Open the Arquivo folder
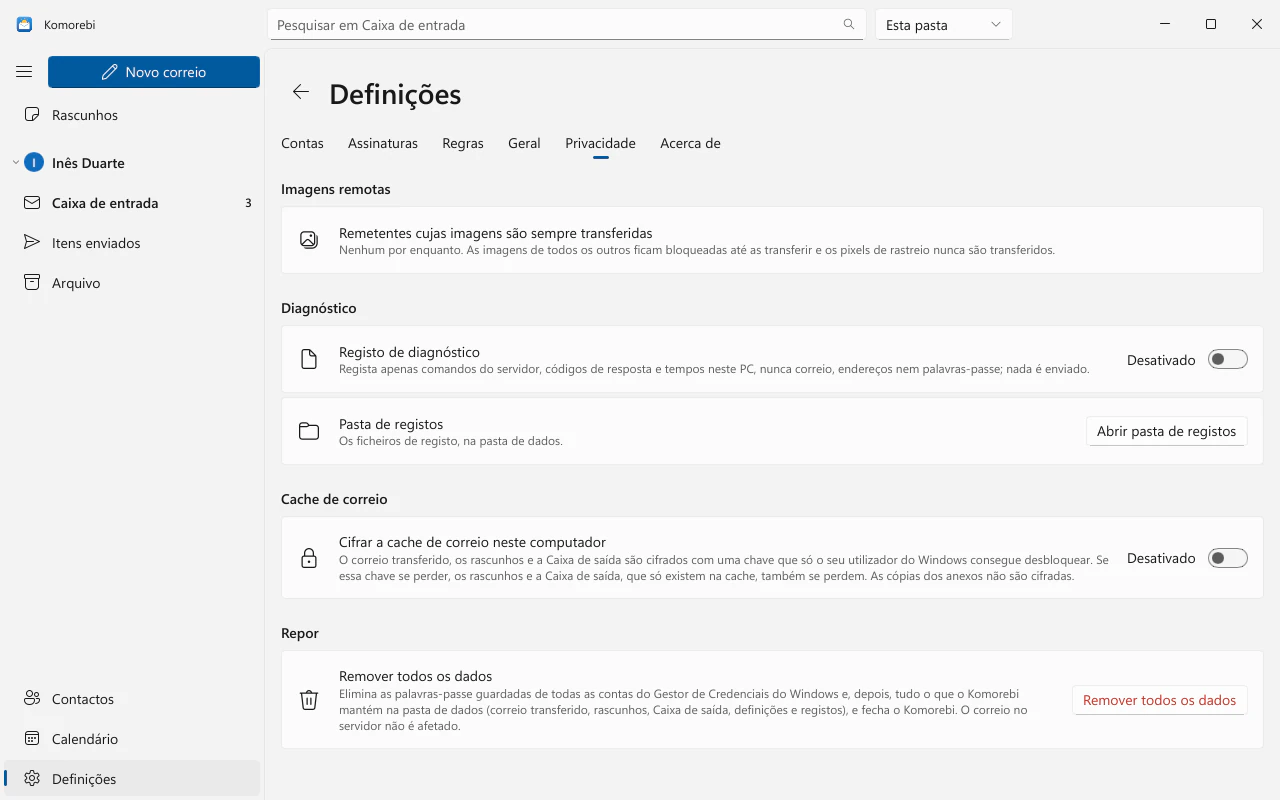 [132, 283]
